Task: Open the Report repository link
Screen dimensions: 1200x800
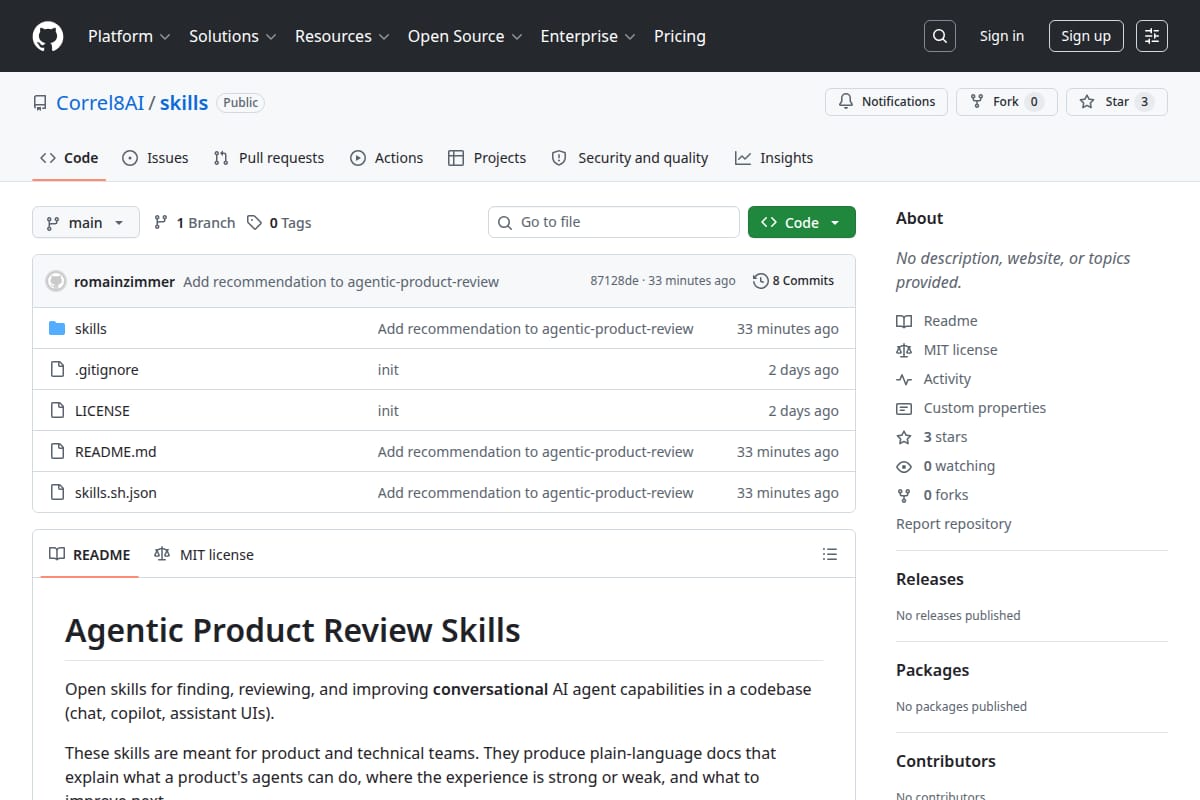Action: 953,524
